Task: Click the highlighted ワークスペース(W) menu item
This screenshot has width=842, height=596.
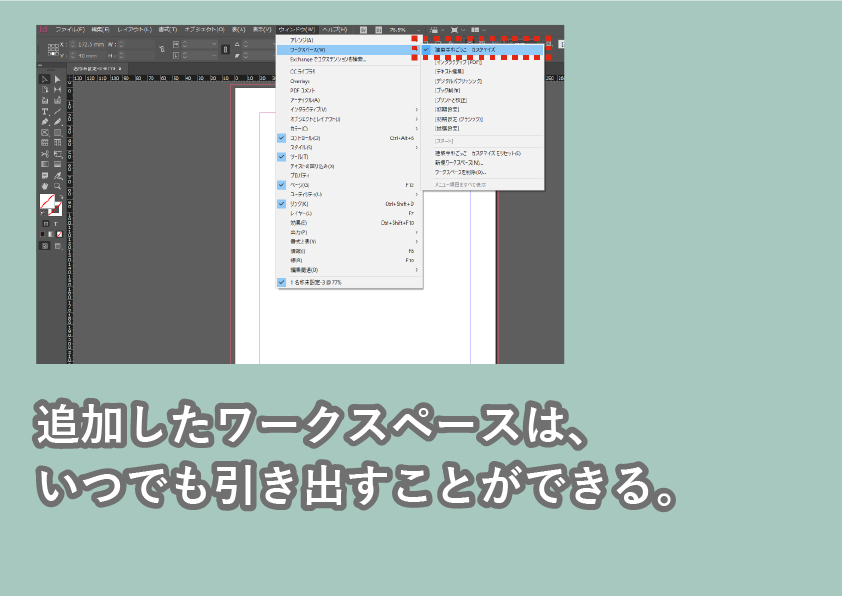Action: [x=347, y=49]
